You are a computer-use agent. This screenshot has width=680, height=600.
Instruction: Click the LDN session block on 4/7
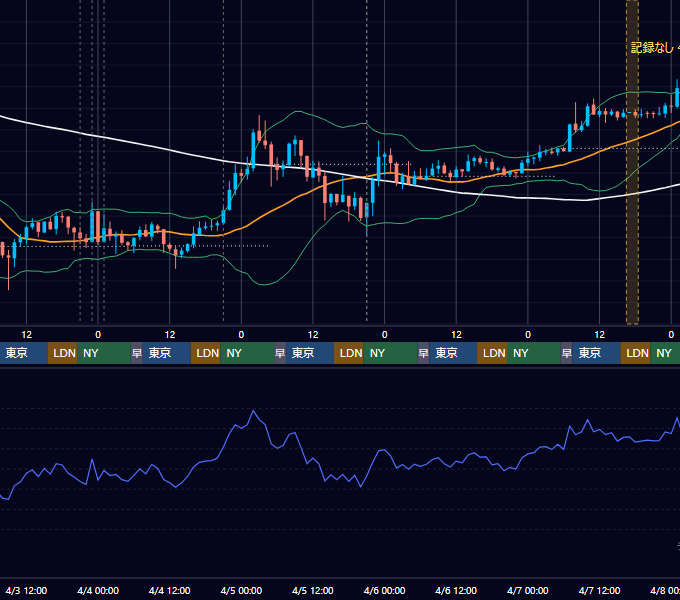pos(636,353)
